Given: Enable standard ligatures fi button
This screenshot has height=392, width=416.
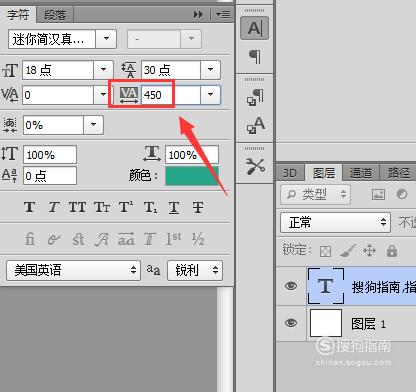Looking at the screenshot, I should (30, 239).
